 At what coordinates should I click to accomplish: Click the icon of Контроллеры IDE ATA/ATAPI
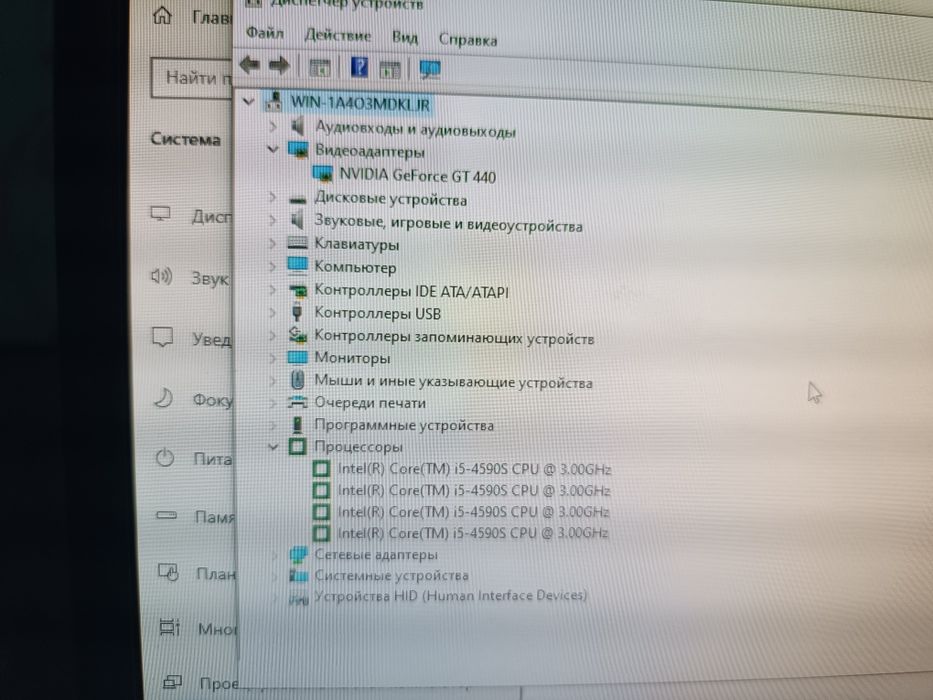tap(298, 290)
